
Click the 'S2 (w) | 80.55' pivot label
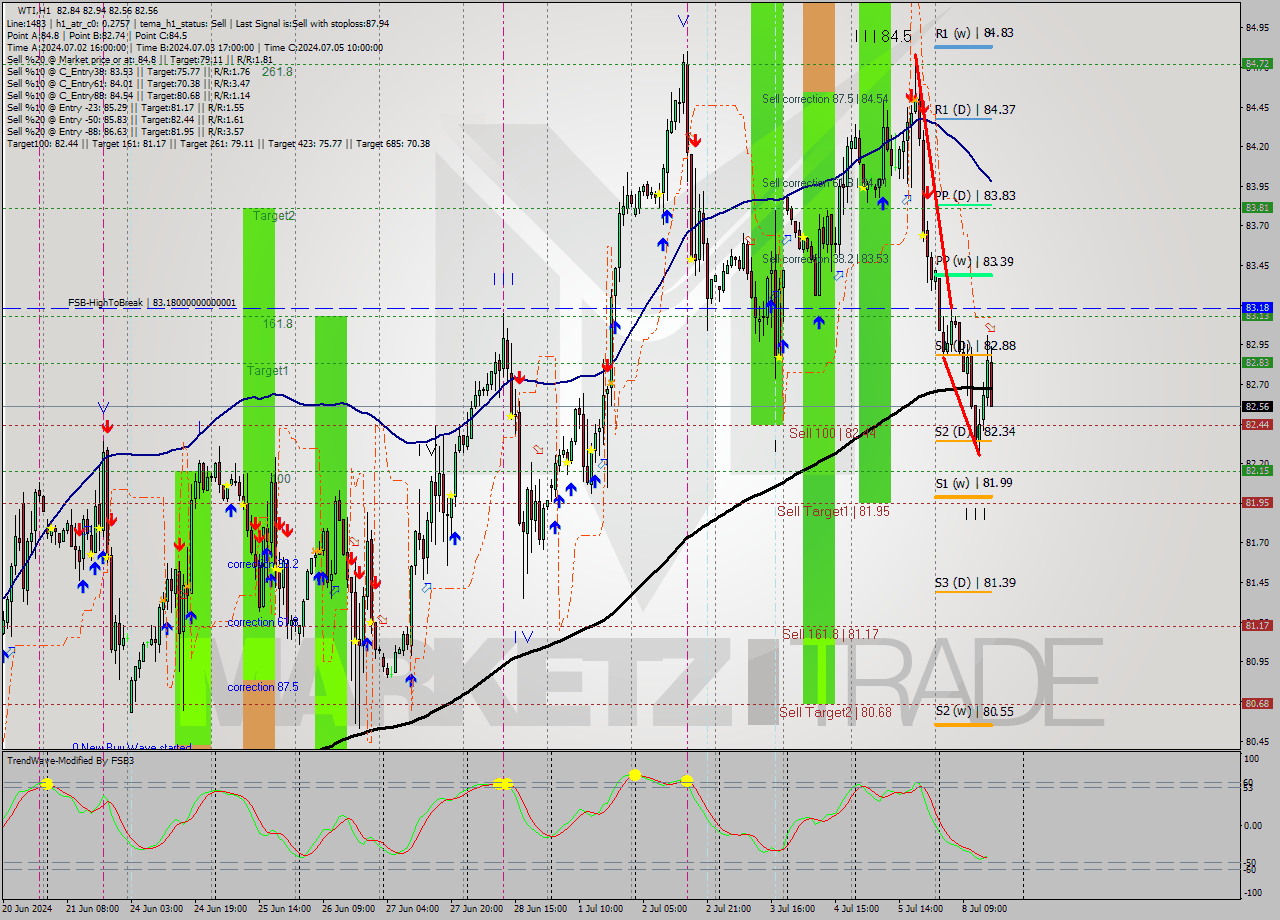(974, 712)
